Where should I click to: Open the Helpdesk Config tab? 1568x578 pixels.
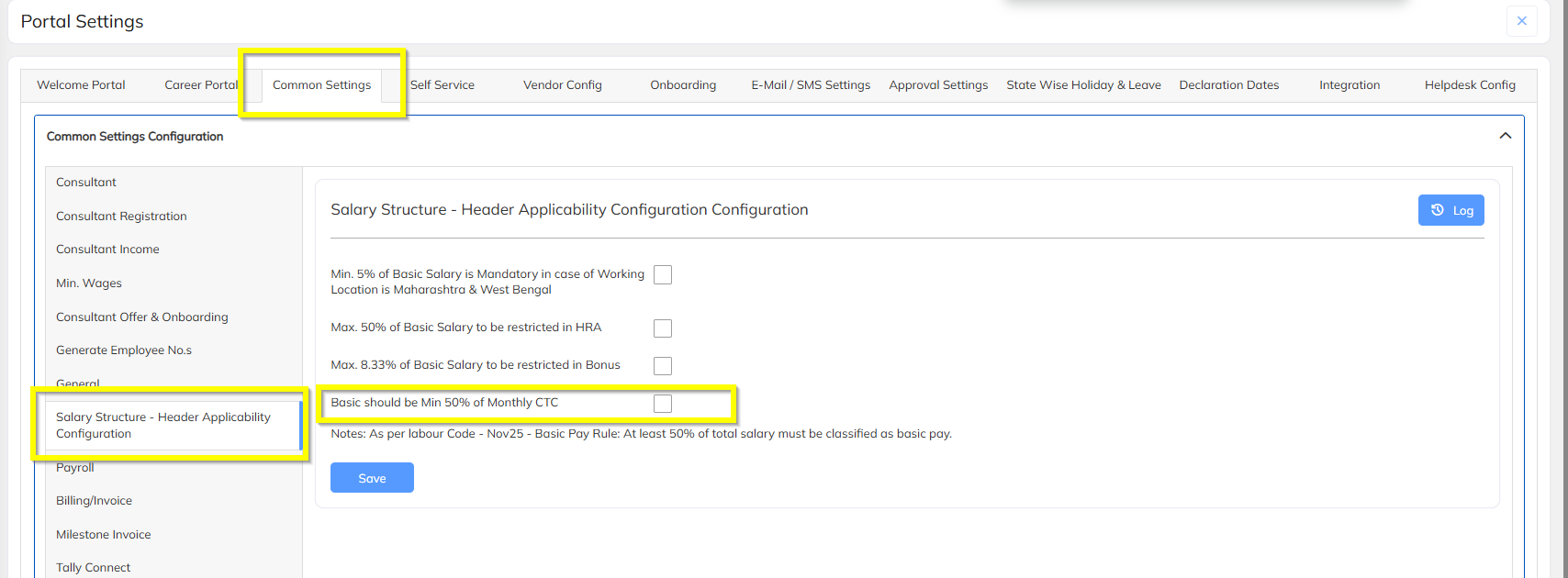1470,85
